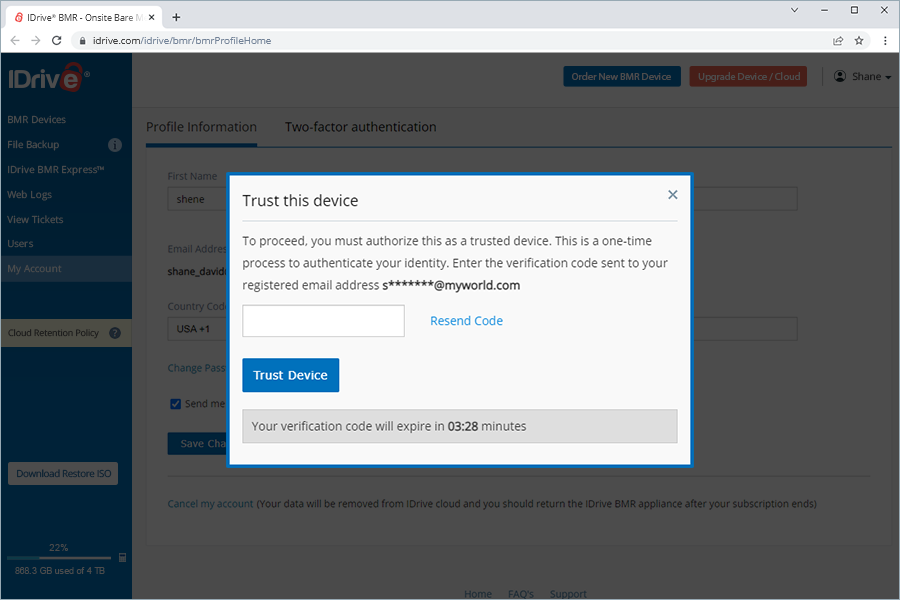Click the 22% storage usage progress bar
The height and width of the screenshot is (600, 900).
click(59, 558)
